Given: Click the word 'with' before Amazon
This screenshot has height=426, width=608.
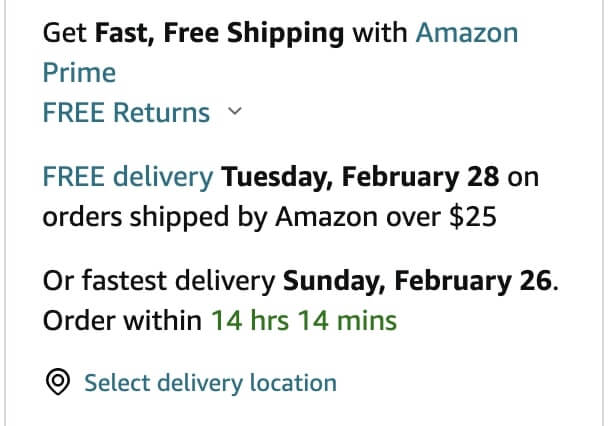Looking at the screenshot, I should click(x=380, y=33).
